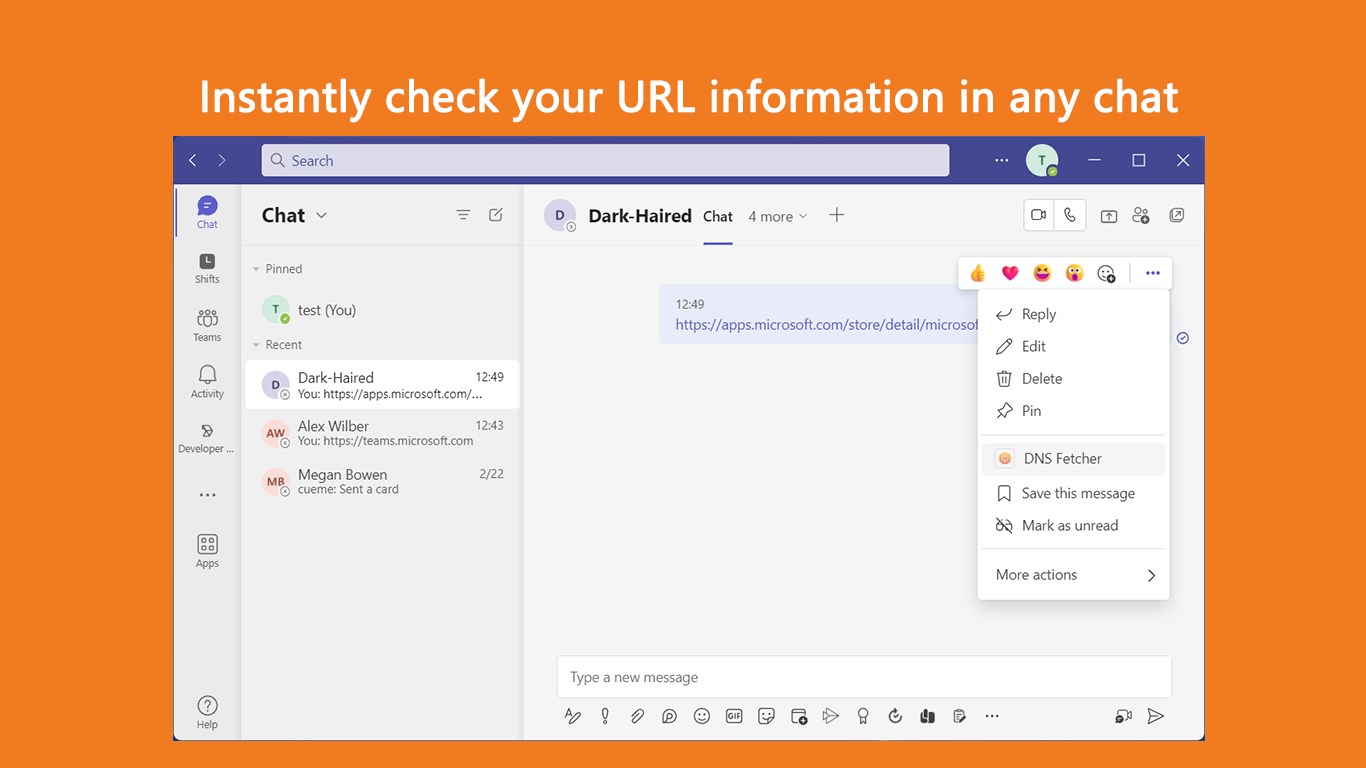The width and height of the screenshot is (1366, 768).
Task: Start an audio call
Action: tap(1070, 215)
